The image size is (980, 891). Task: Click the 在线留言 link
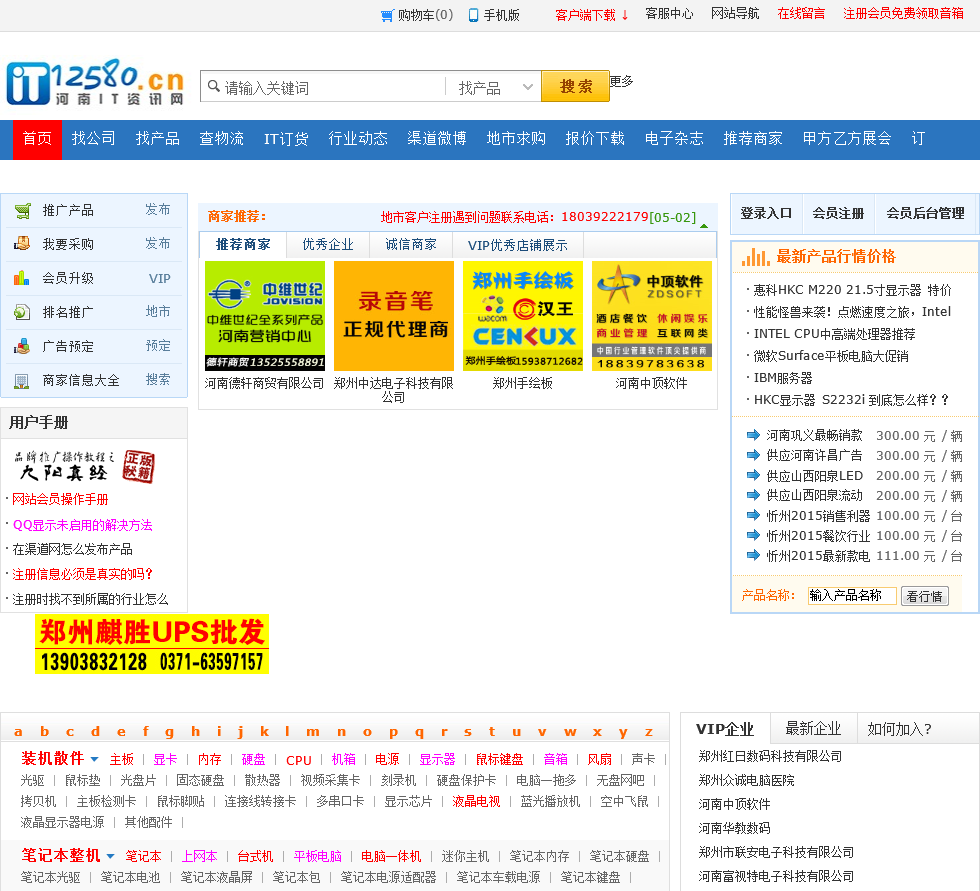tap(801, 14)
